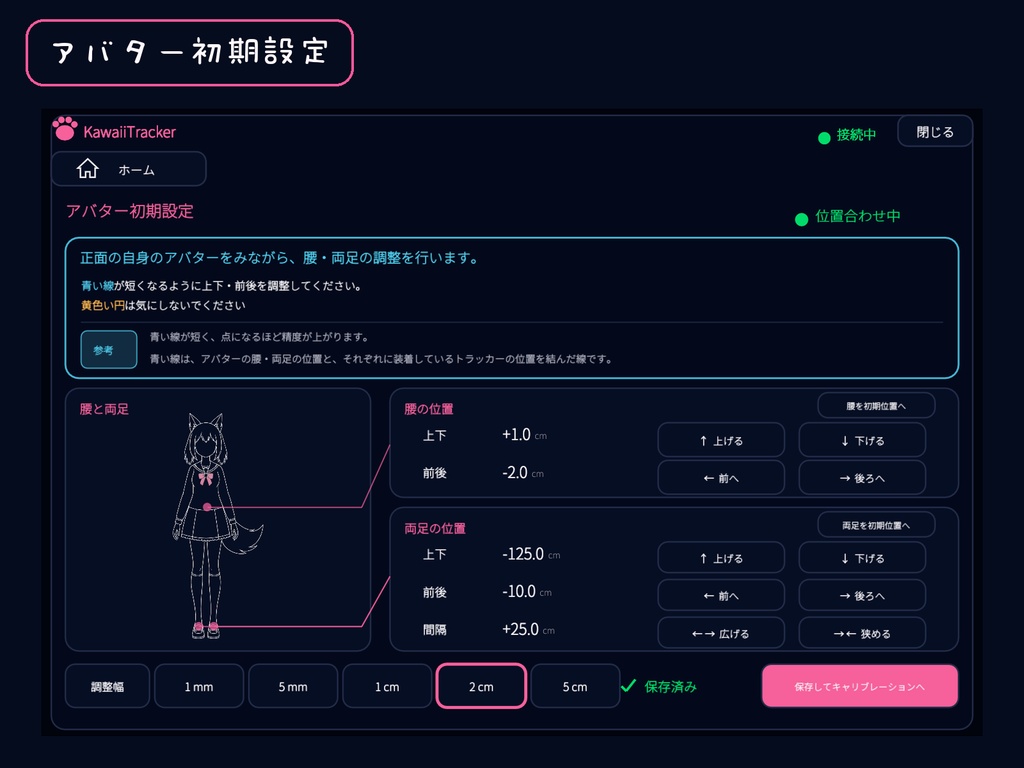The height and width of the screenshot is (768, 1024).
Task: Open the 参考 reference button
Action: click(x=109, y=349)
